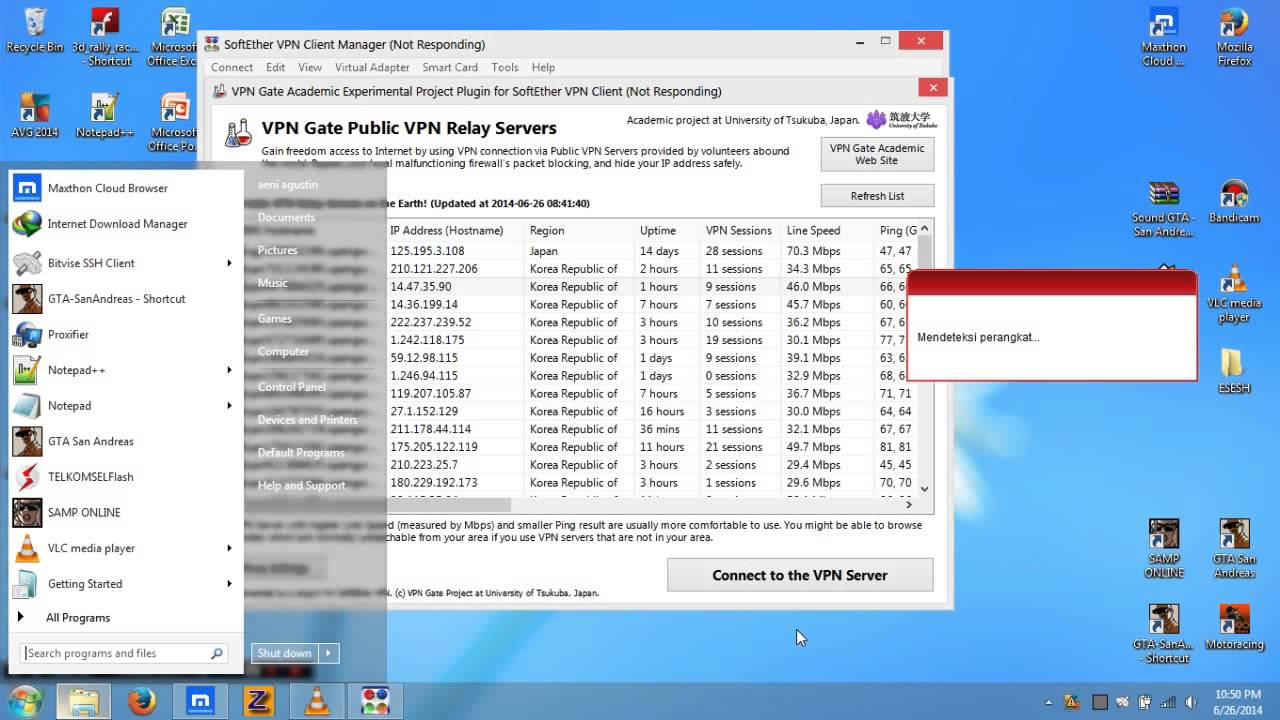Open ESESH folder on desktop
Image resolution: width=1280 pixels, height=720 pixels.
click(x=1234, y=371)
